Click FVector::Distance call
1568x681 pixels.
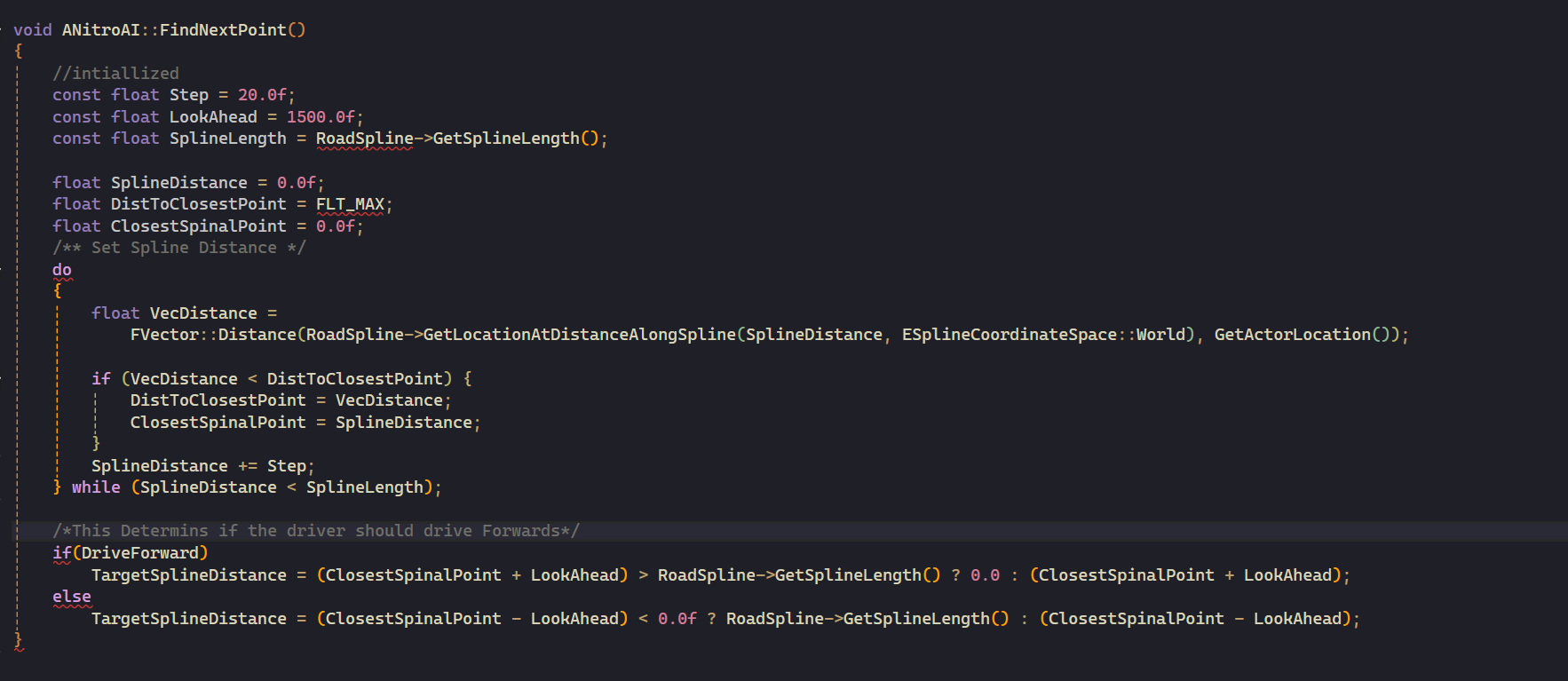coord(213,335)
